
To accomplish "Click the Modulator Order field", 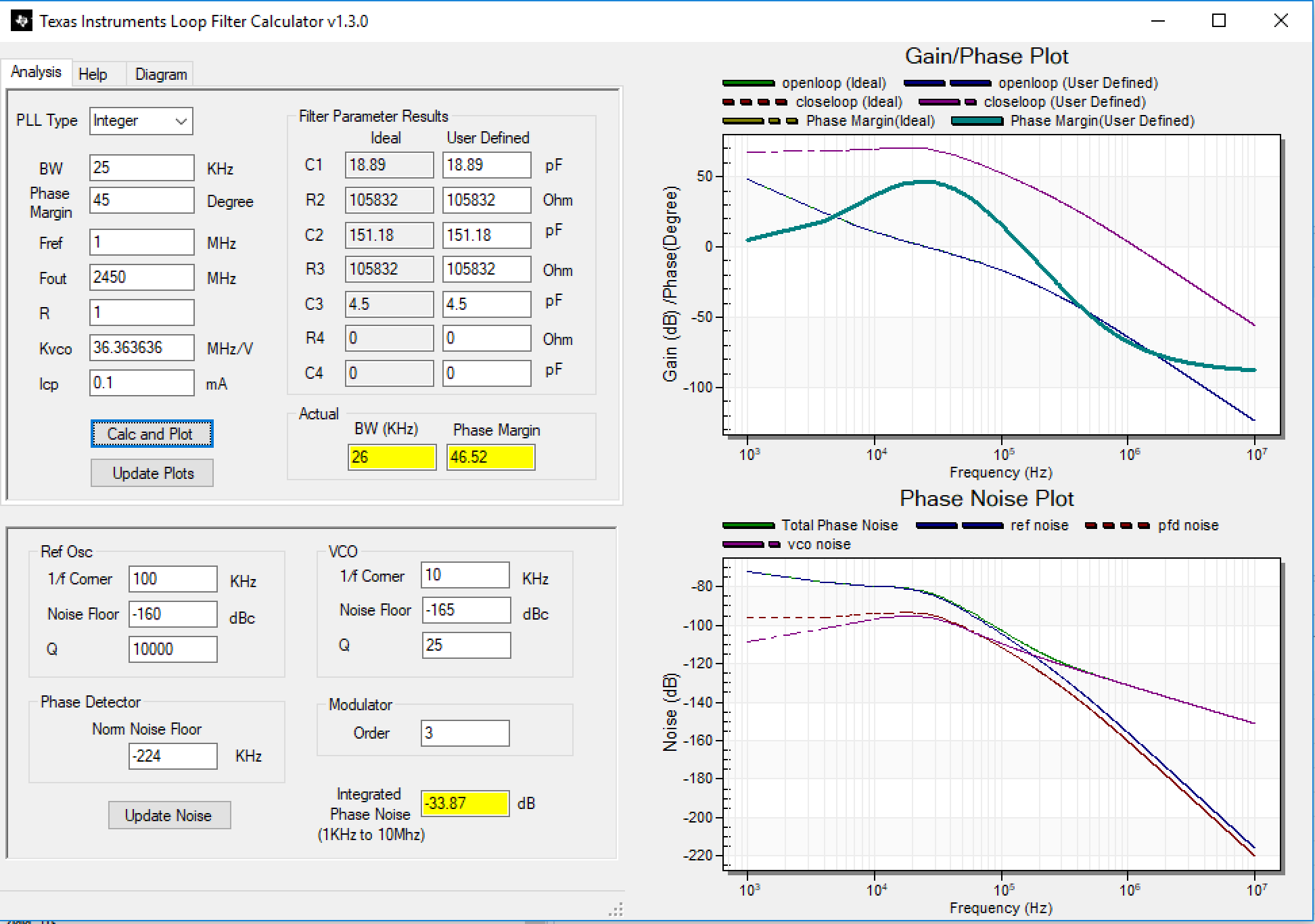I will coord(465,733).
